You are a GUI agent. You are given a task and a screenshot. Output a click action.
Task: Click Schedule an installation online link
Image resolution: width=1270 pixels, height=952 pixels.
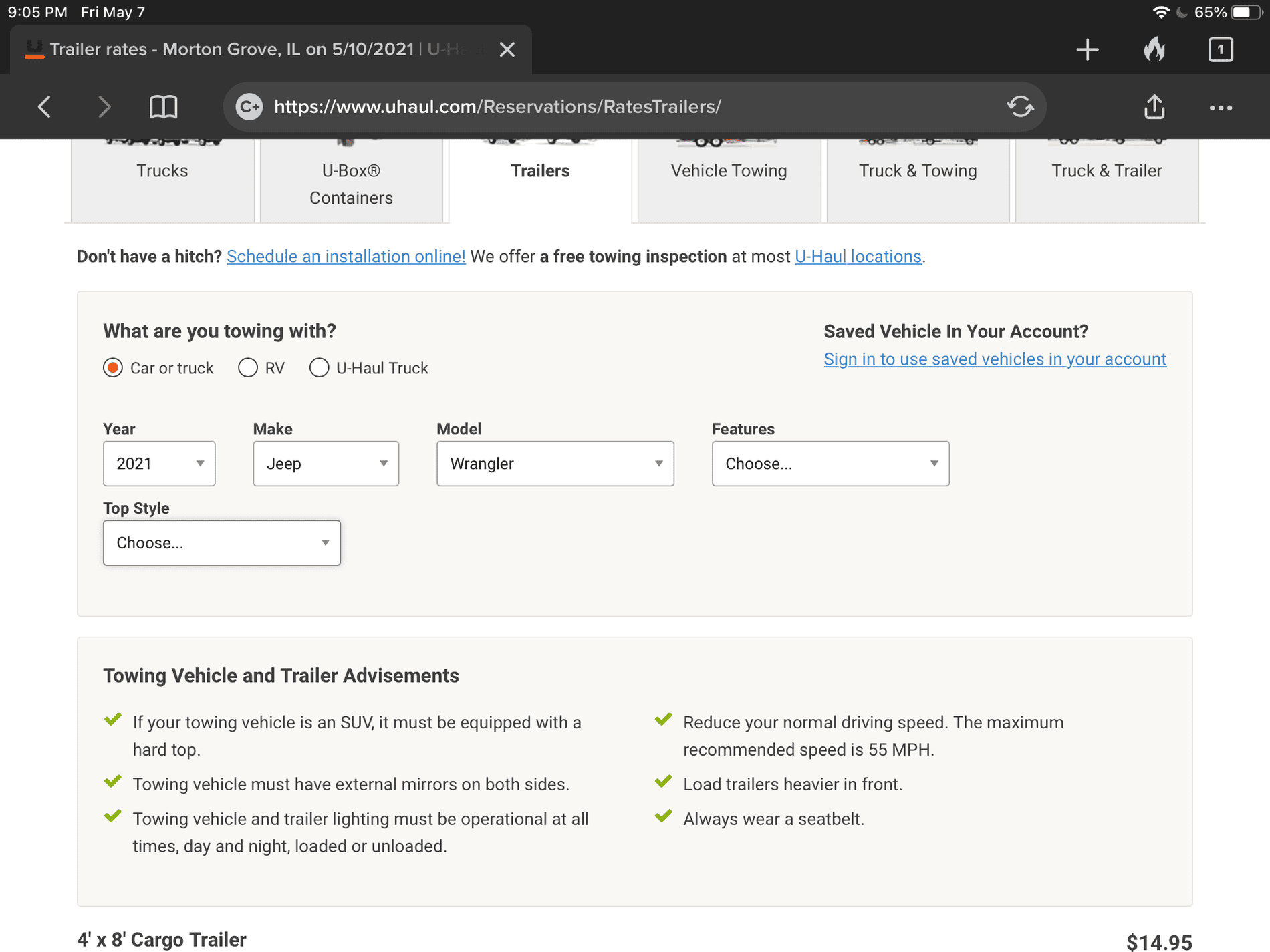click(346, 257)
